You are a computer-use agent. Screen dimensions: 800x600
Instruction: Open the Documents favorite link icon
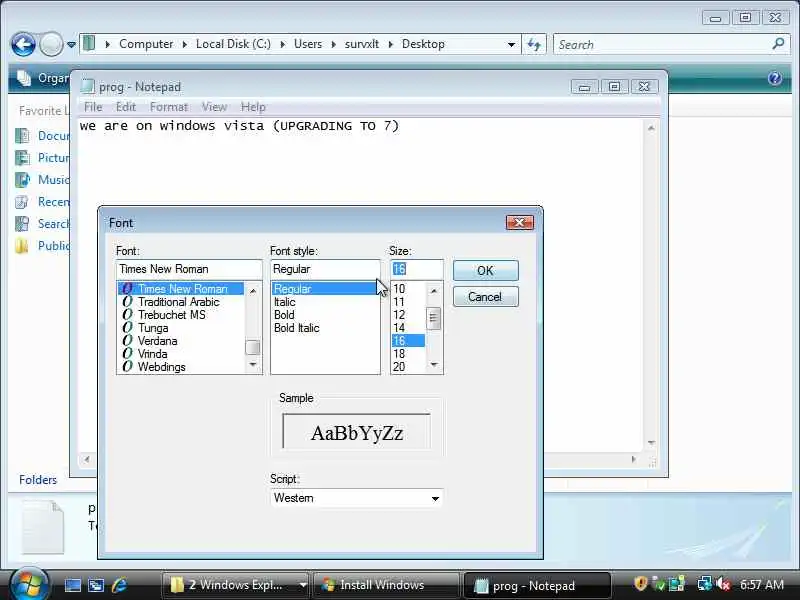pos(22,136)
